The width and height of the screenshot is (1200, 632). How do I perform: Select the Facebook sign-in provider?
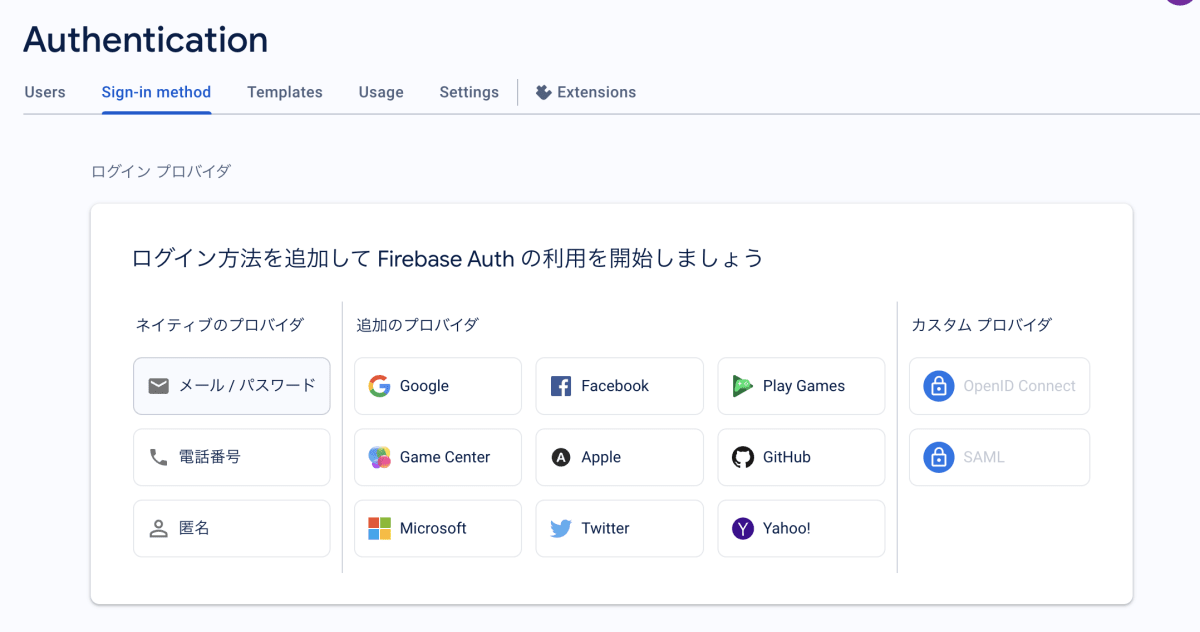point(619,386)
